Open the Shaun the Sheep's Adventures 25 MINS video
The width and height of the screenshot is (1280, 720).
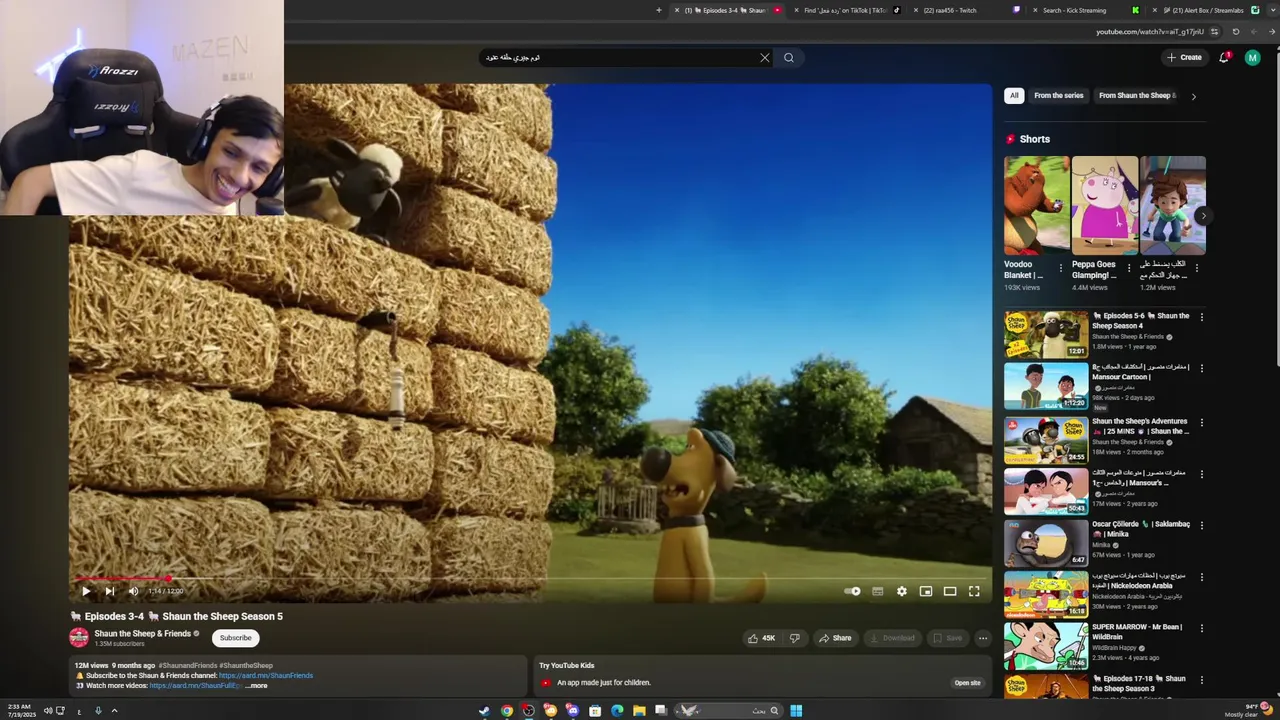click(1046, 439)
